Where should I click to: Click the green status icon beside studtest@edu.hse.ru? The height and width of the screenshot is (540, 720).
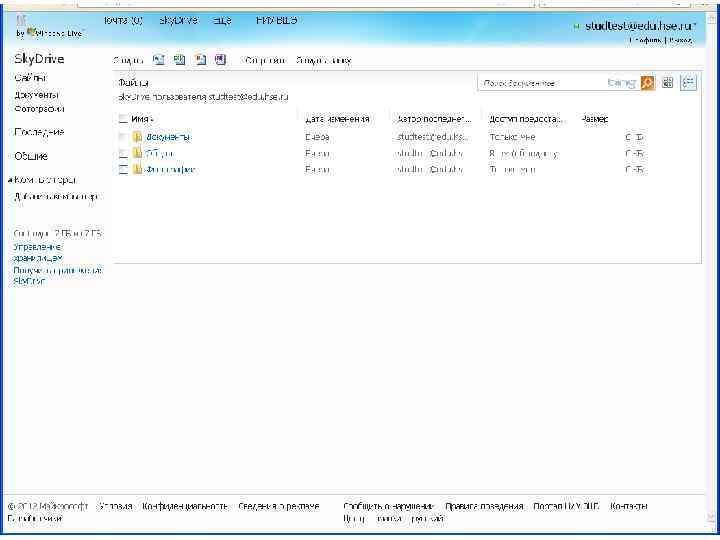click(577, 27)
